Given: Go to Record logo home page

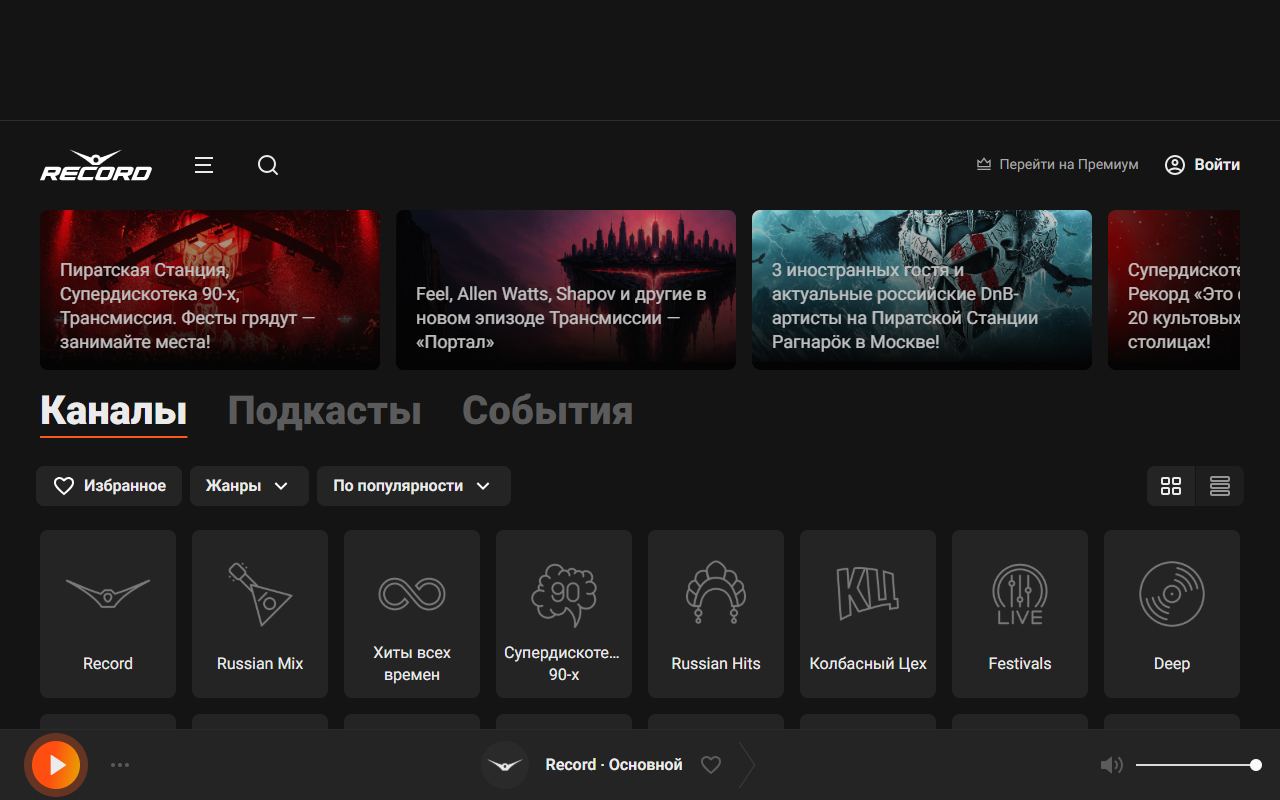Looking at the screenshot, I should click(96, 166).
